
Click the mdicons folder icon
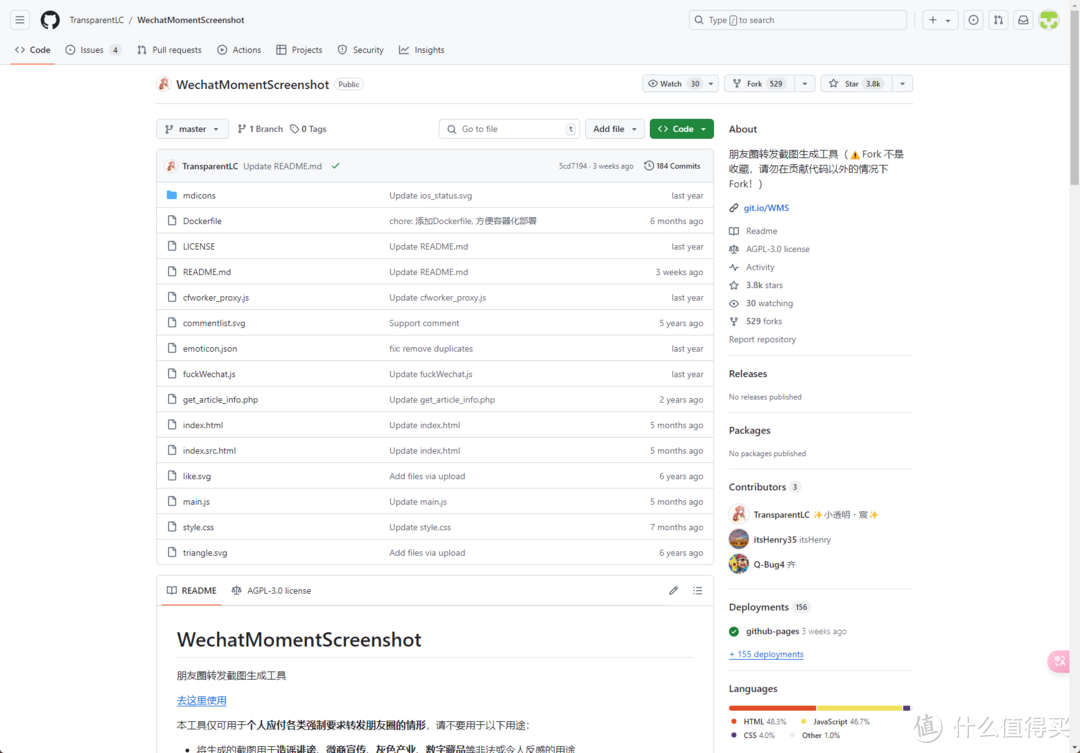(172, 195)
